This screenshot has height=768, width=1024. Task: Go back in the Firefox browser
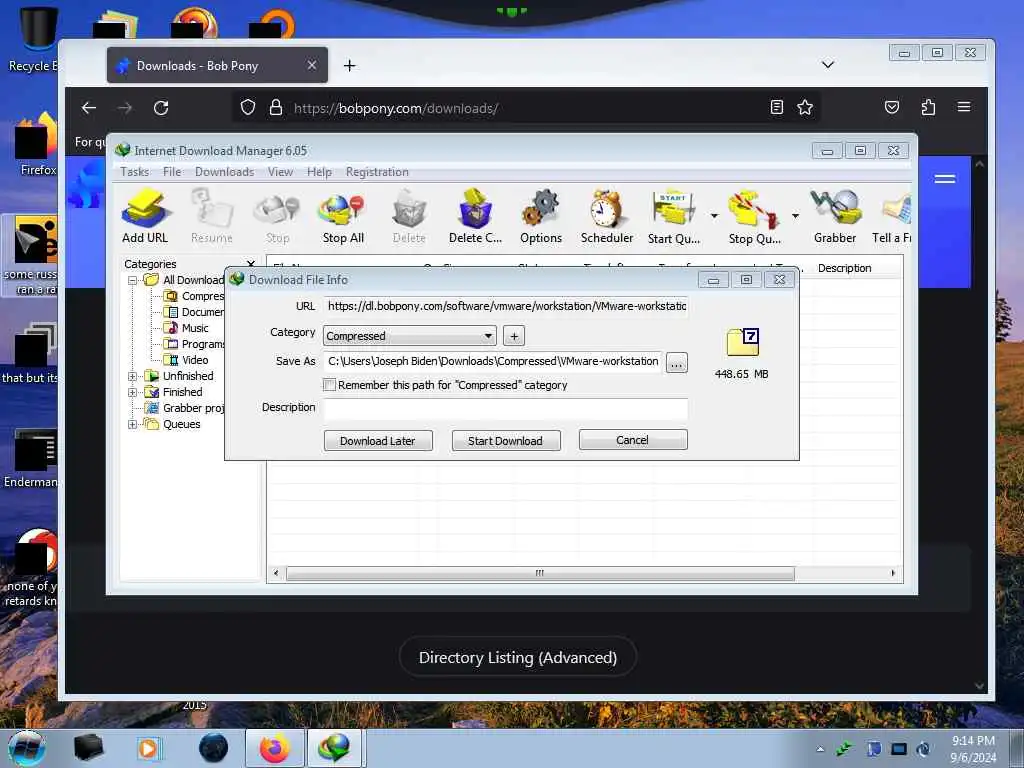(89, 108)
